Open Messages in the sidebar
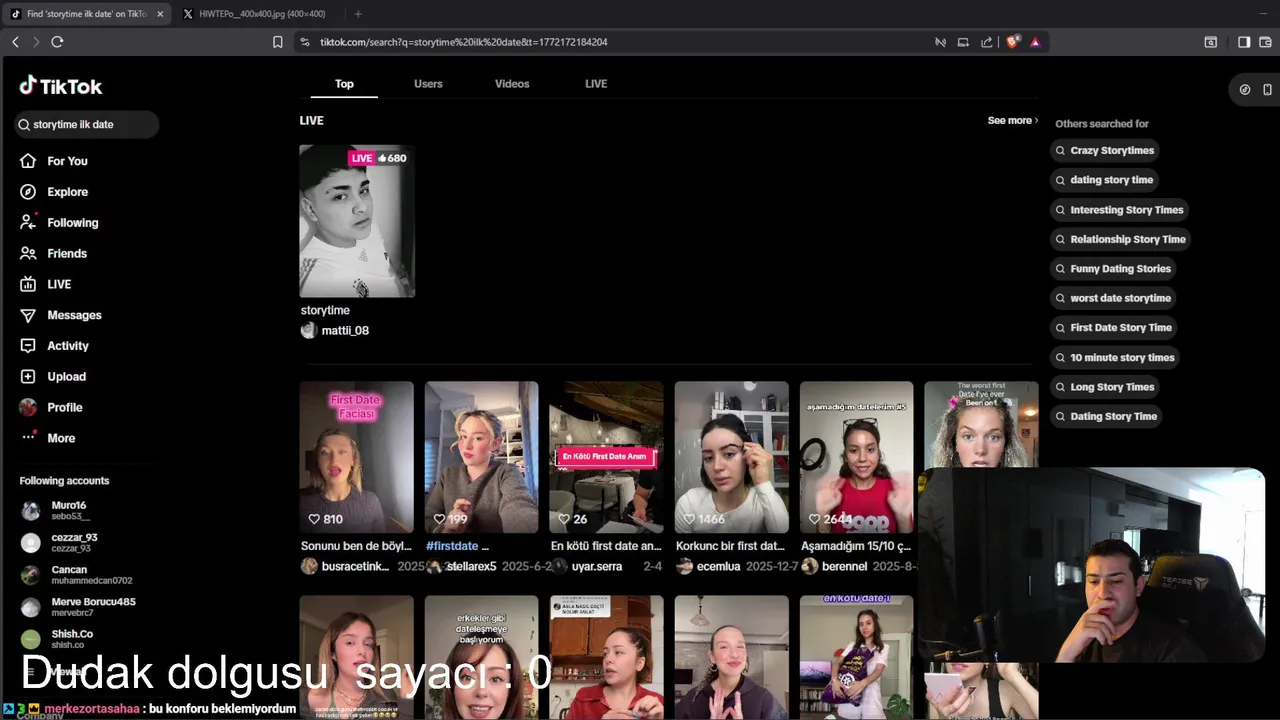Image resolution: width=1280 pixels, height=720 pixels. (61, 315)
